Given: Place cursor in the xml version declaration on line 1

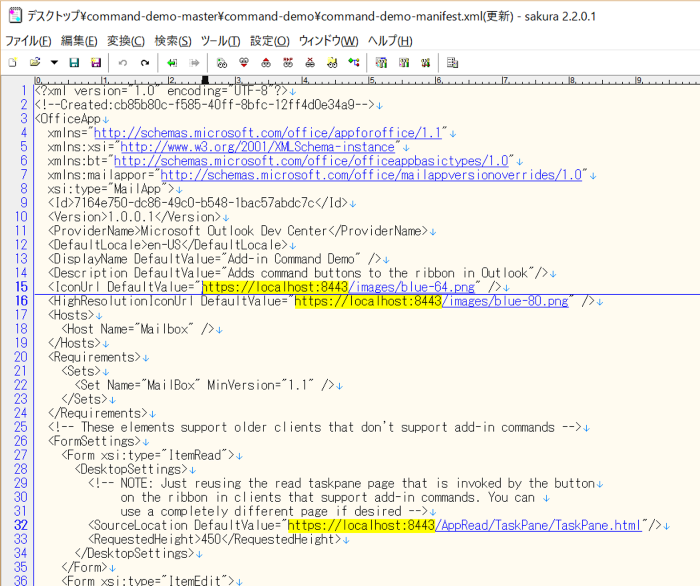Looking at the screenshot, I should (x=161, y=91).
